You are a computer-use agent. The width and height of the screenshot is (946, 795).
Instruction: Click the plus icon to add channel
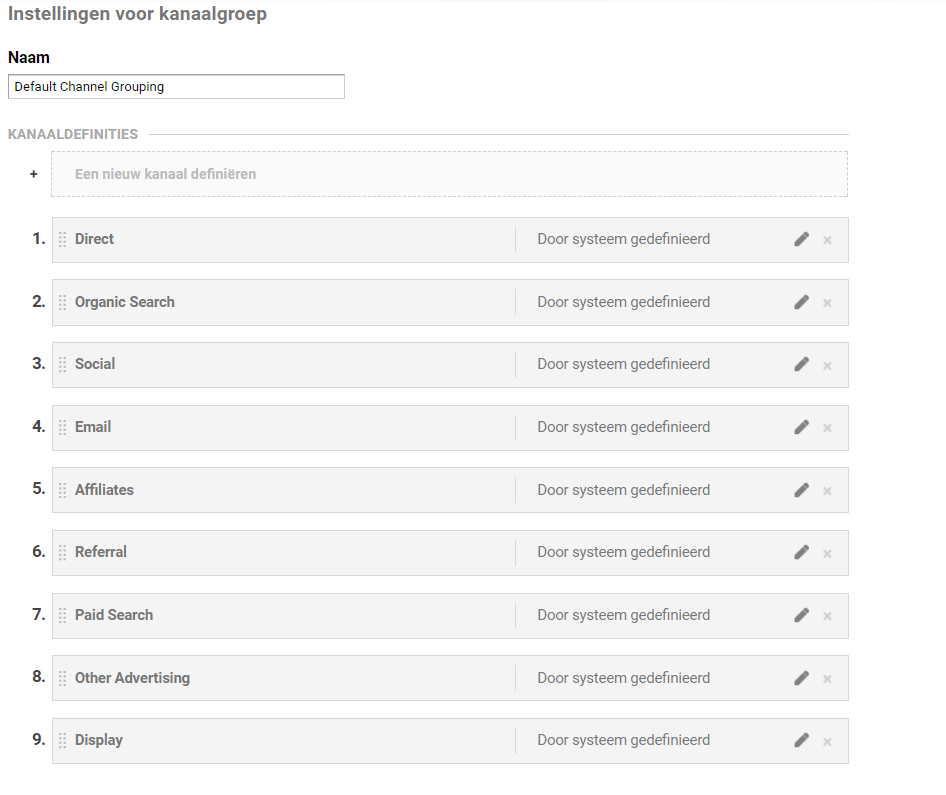33,174
